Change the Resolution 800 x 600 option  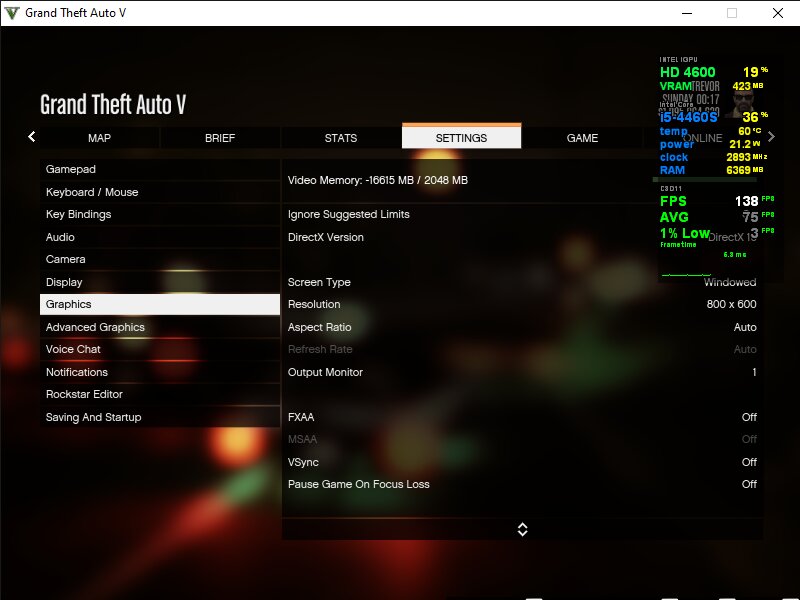pos(522,304)
